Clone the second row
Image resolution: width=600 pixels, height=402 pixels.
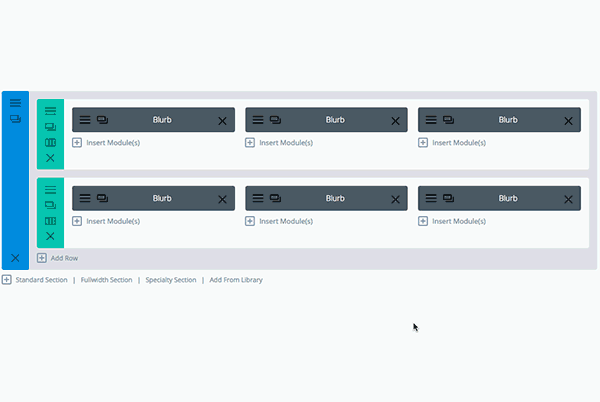point(50,205)
